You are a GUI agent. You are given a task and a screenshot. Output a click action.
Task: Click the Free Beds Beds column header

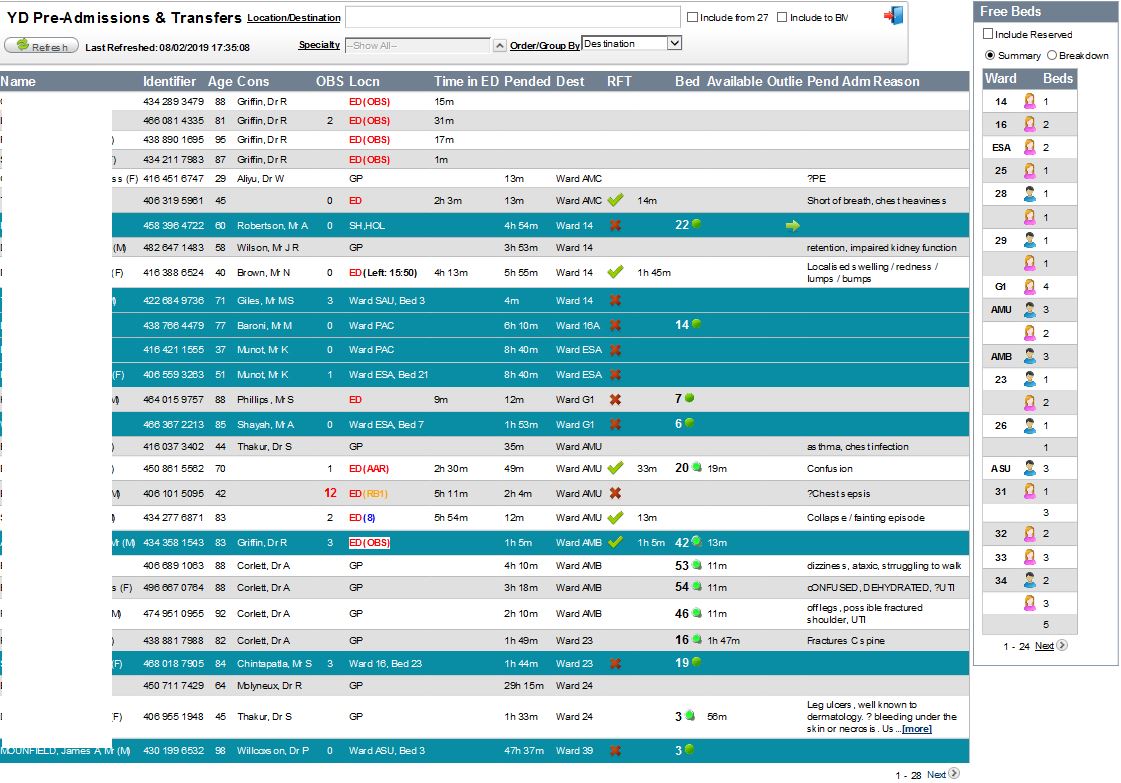[1058, 79]
